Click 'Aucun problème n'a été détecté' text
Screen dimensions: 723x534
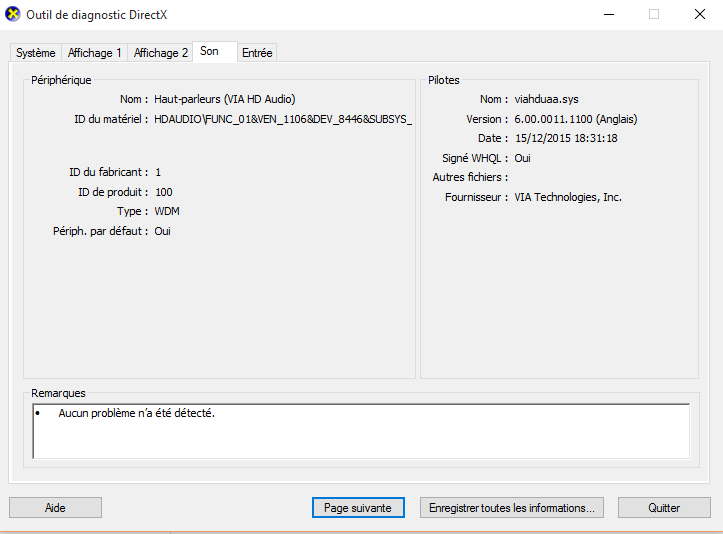click(136, 413)
